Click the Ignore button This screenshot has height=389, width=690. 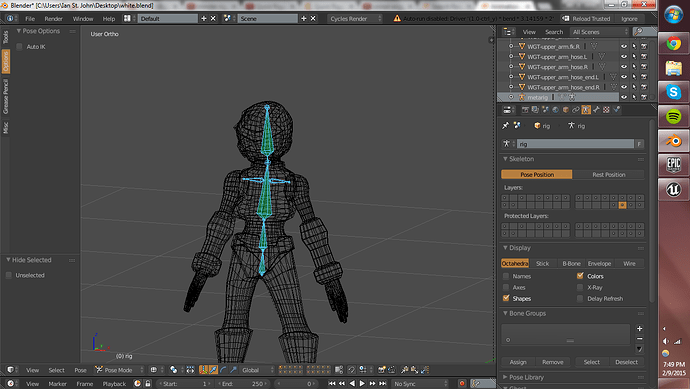pos(629,18)
